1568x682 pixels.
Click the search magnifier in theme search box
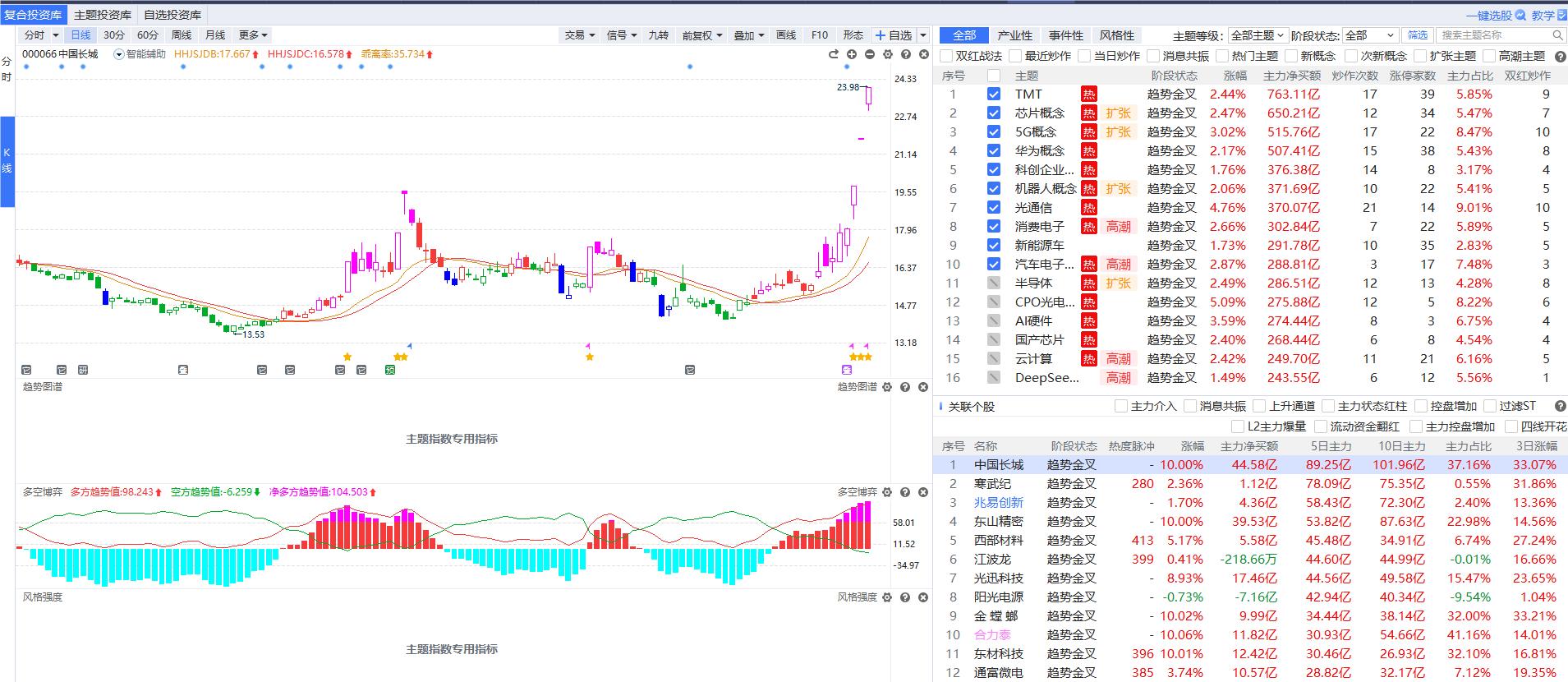tap(1557, 35)
